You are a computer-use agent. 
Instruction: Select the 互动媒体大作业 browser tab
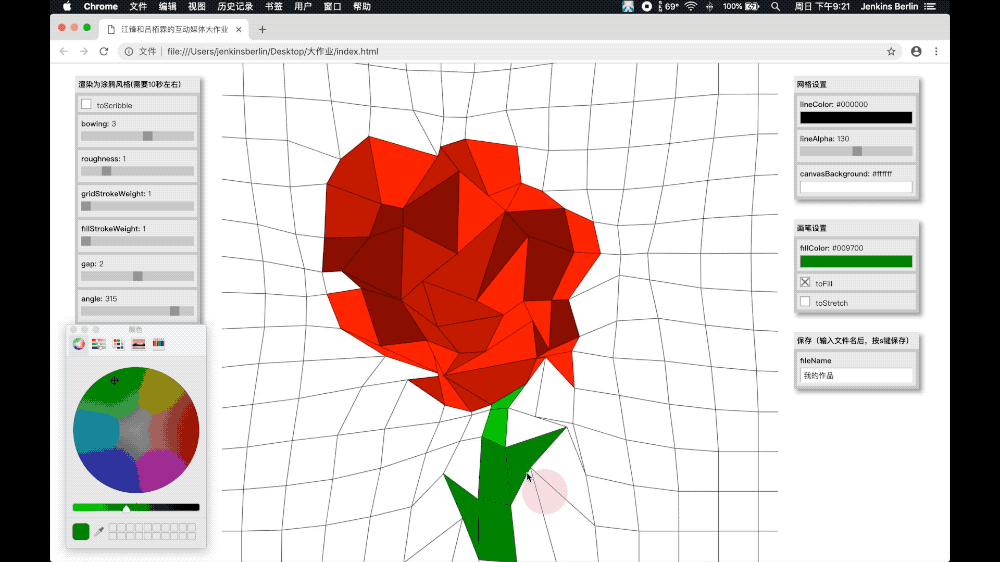pos(174,29)
